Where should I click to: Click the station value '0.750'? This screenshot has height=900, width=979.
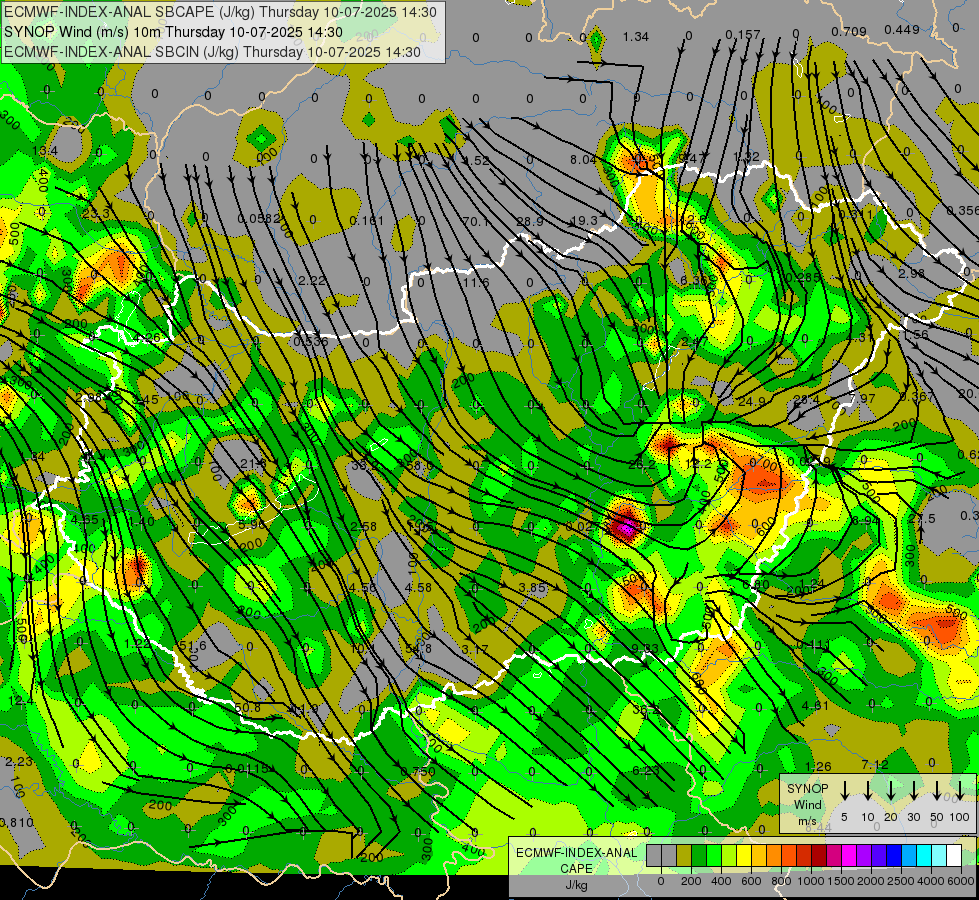418,771
